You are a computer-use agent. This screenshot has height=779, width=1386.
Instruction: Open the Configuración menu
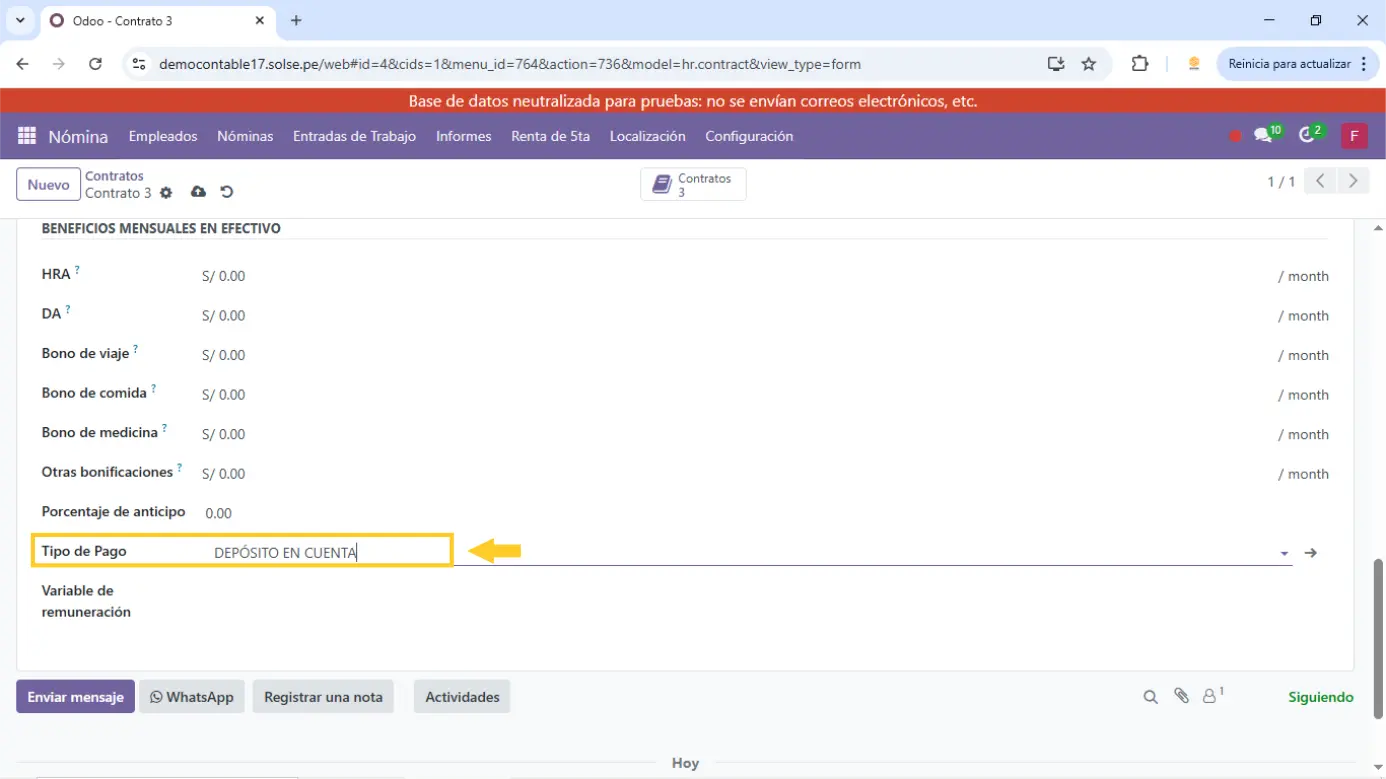[748, 136]
